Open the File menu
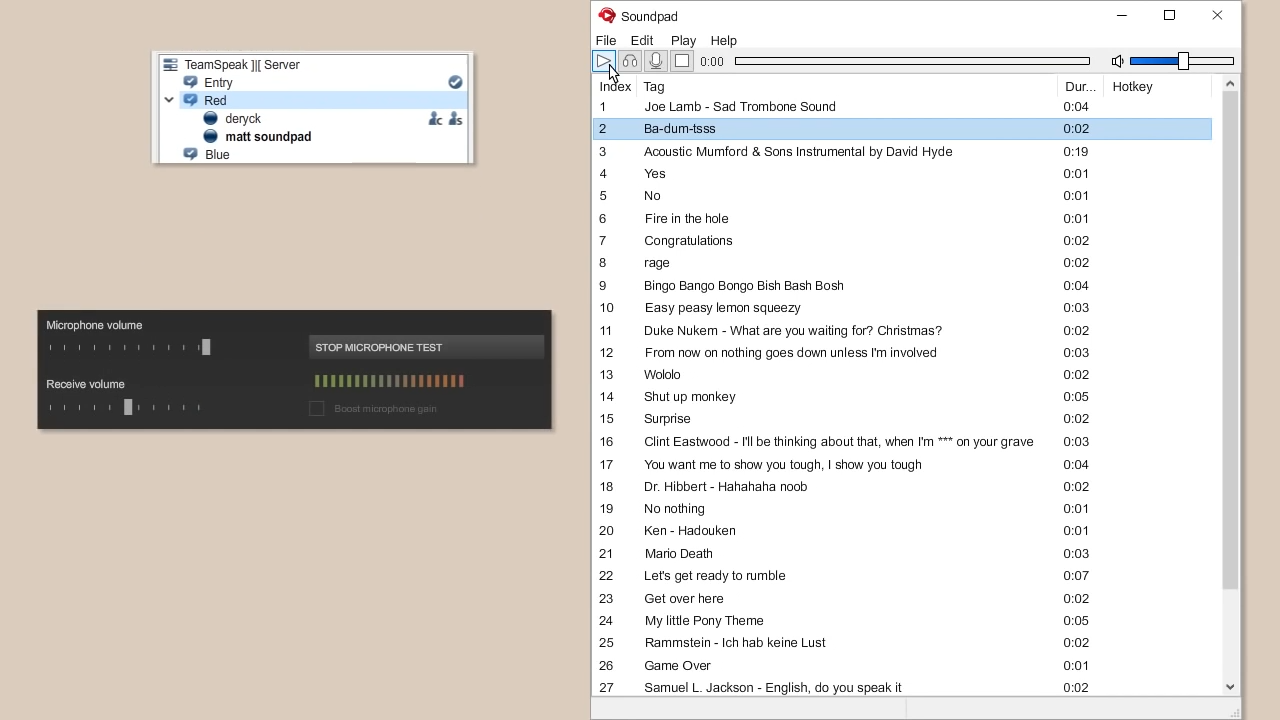The height and width of the screenshot is (720, 1280). (606, 40)
